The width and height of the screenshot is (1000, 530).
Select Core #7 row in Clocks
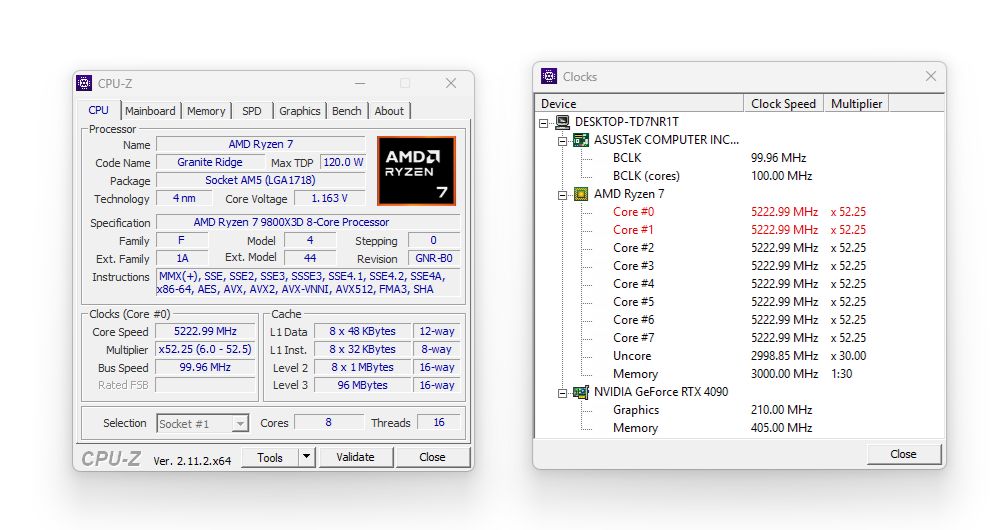click(x=740, y=338)
